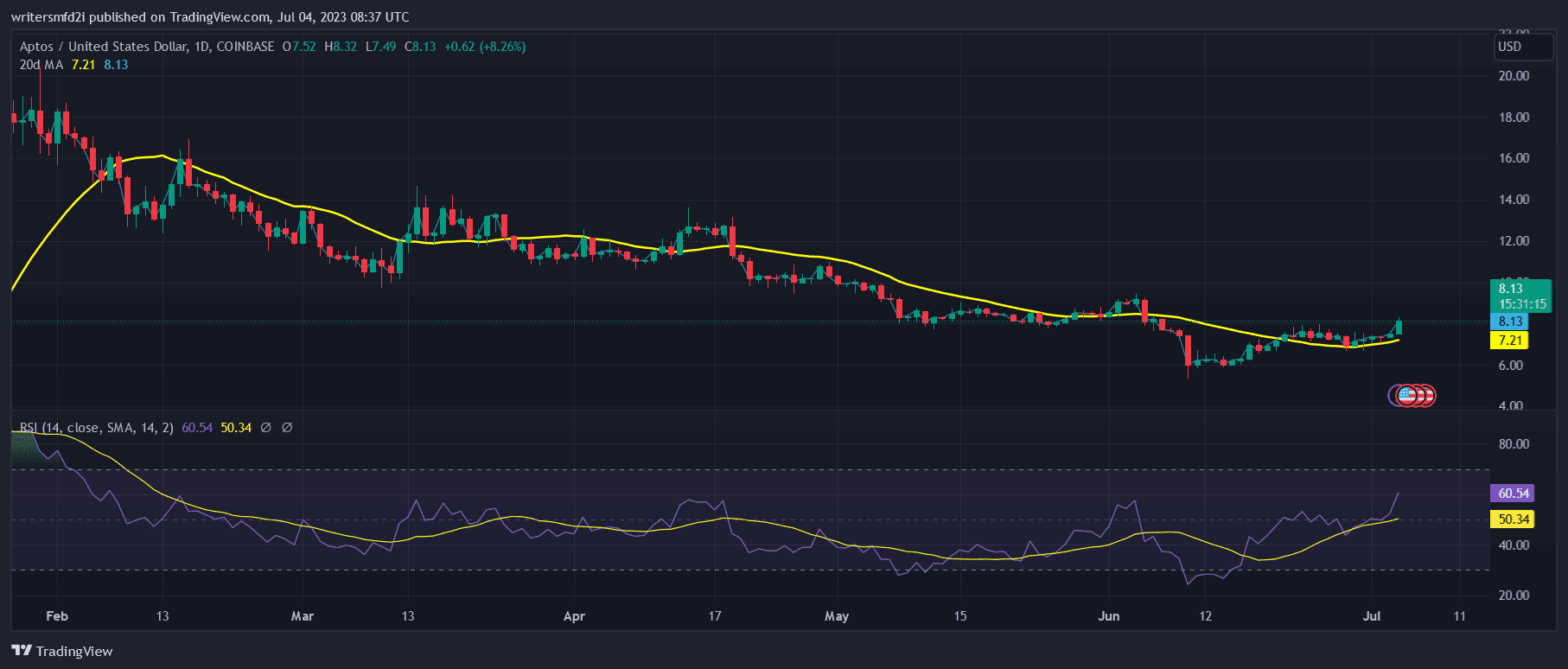Click the purple 60.54 RSI value label

pos(1513,494)
